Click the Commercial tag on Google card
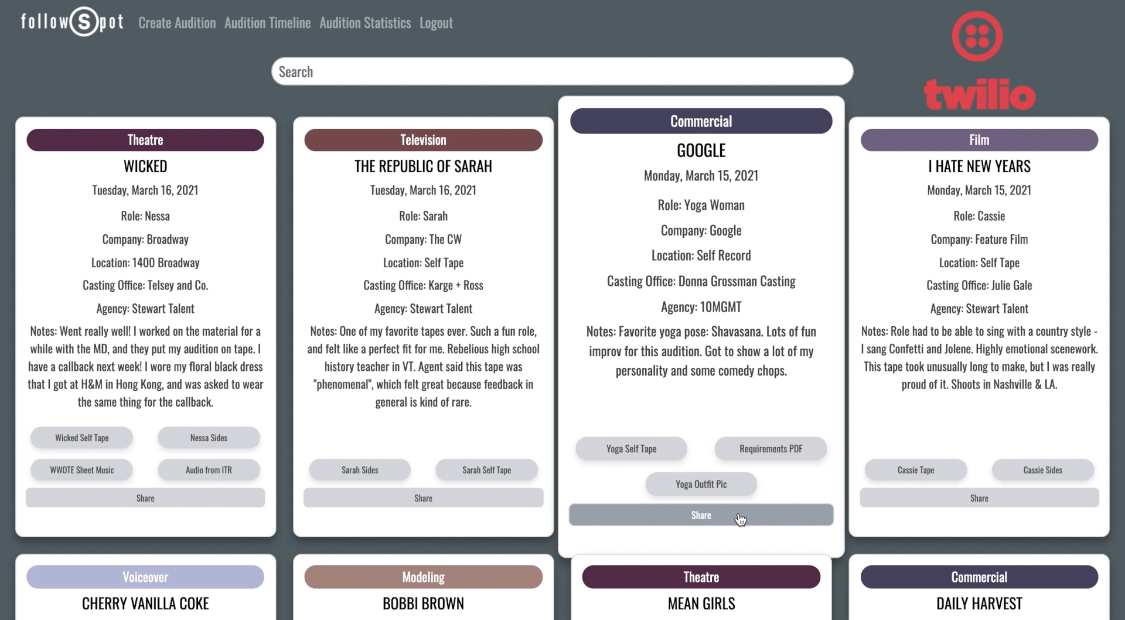Image resolution: width=1125 pixels, height=620 pixels. pyautogui.click(x=701, y=121)
